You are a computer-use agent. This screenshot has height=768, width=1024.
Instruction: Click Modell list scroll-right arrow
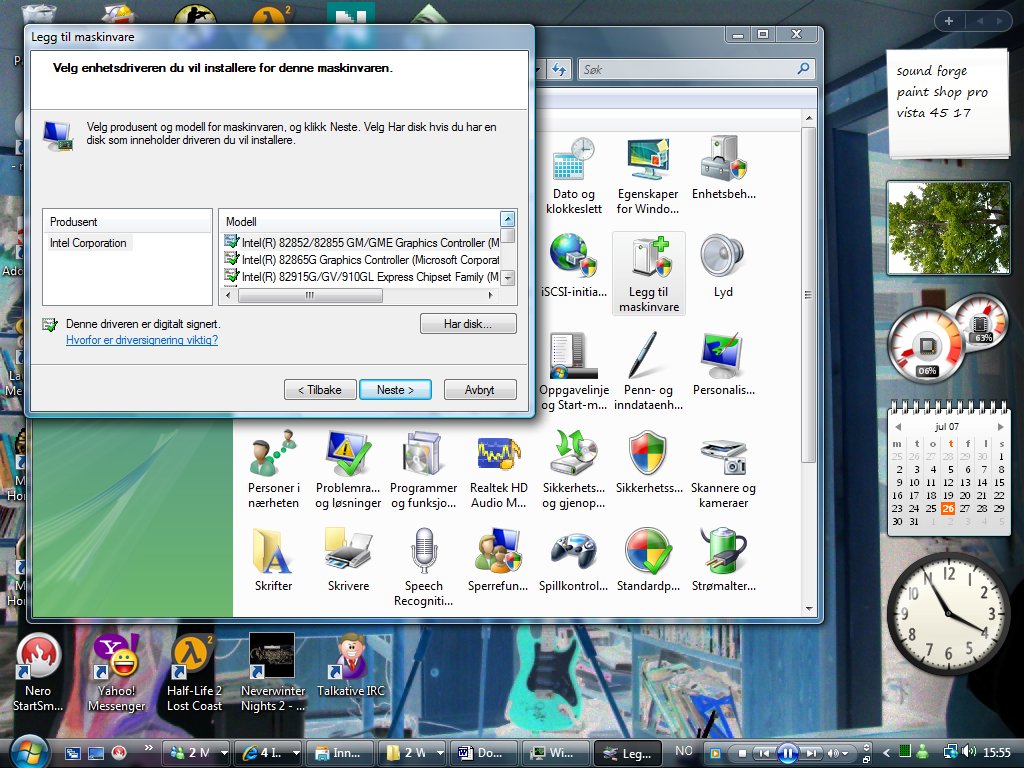(x=491, y=295)
